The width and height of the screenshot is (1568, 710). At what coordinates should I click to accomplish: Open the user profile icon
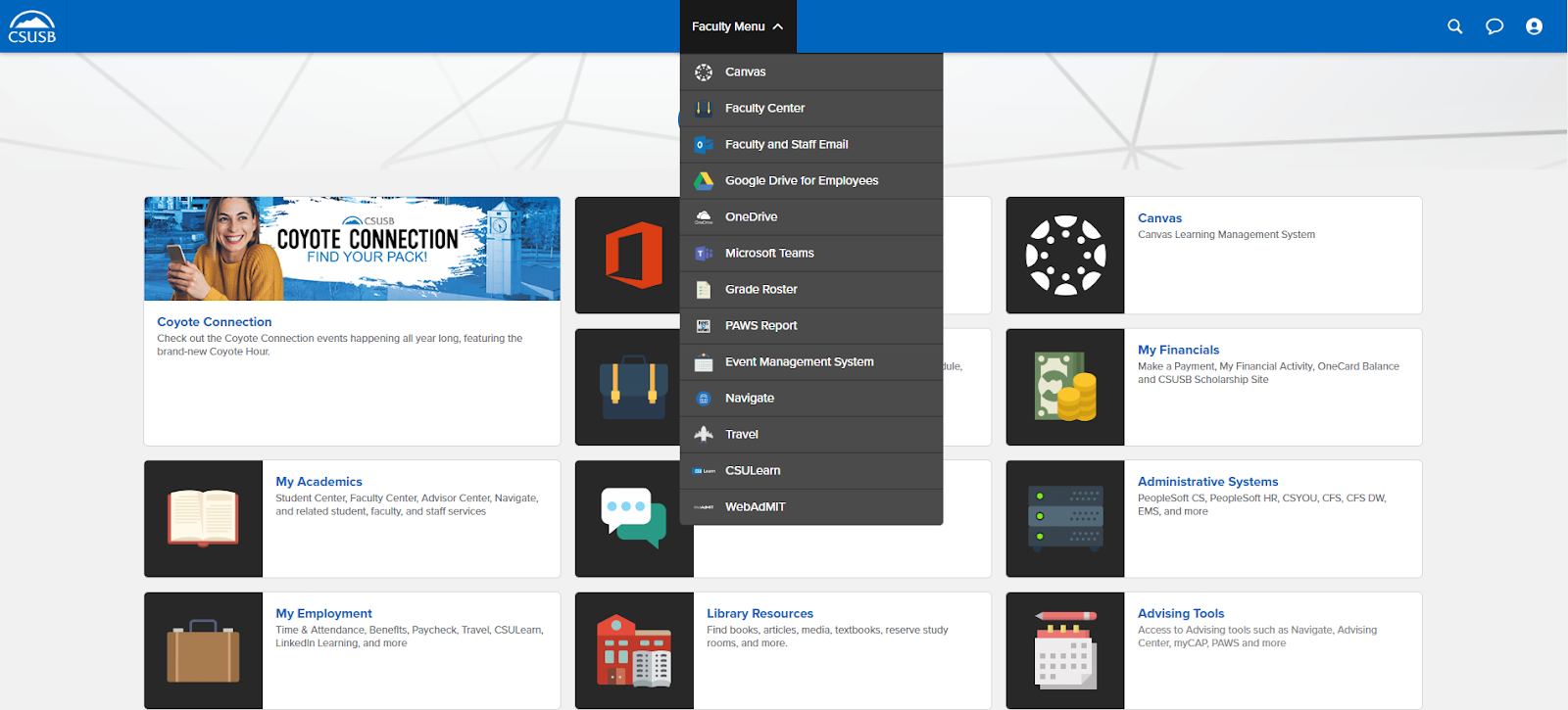[1534, 26]
